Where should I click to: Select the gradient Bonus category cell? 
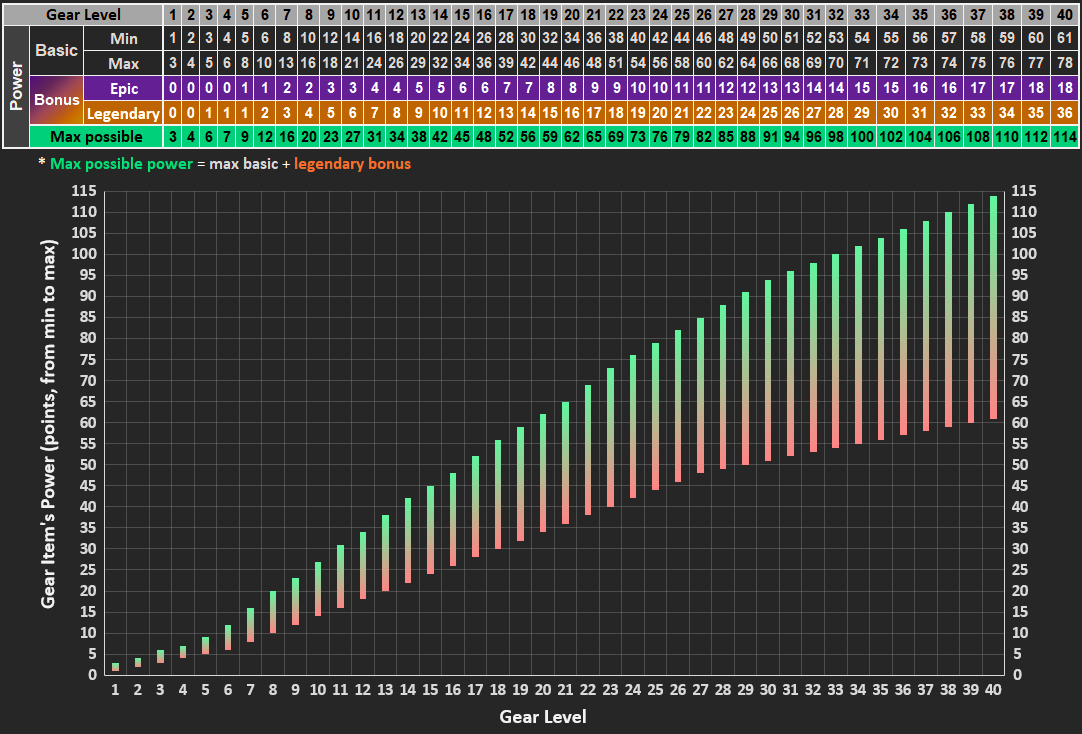[x=55, y=100]
